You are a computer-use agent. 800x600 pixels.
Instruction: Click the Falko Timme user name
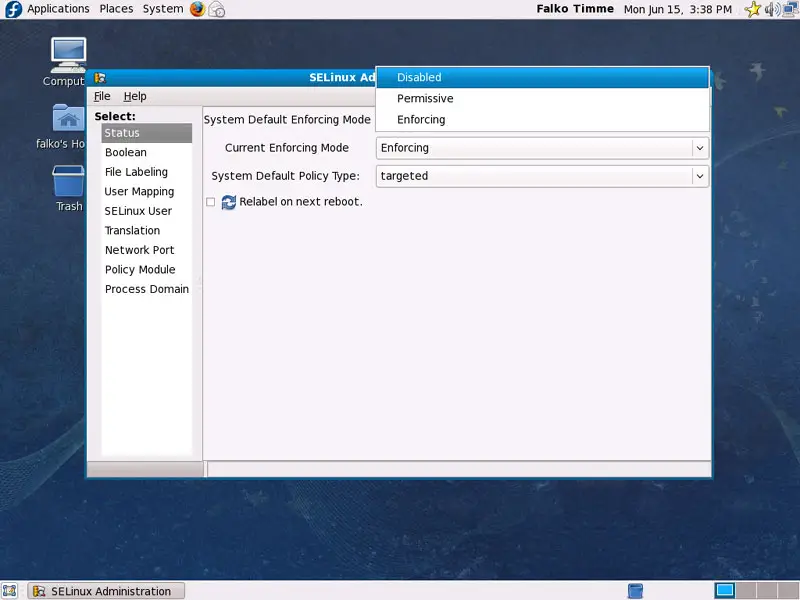point(575,9)
